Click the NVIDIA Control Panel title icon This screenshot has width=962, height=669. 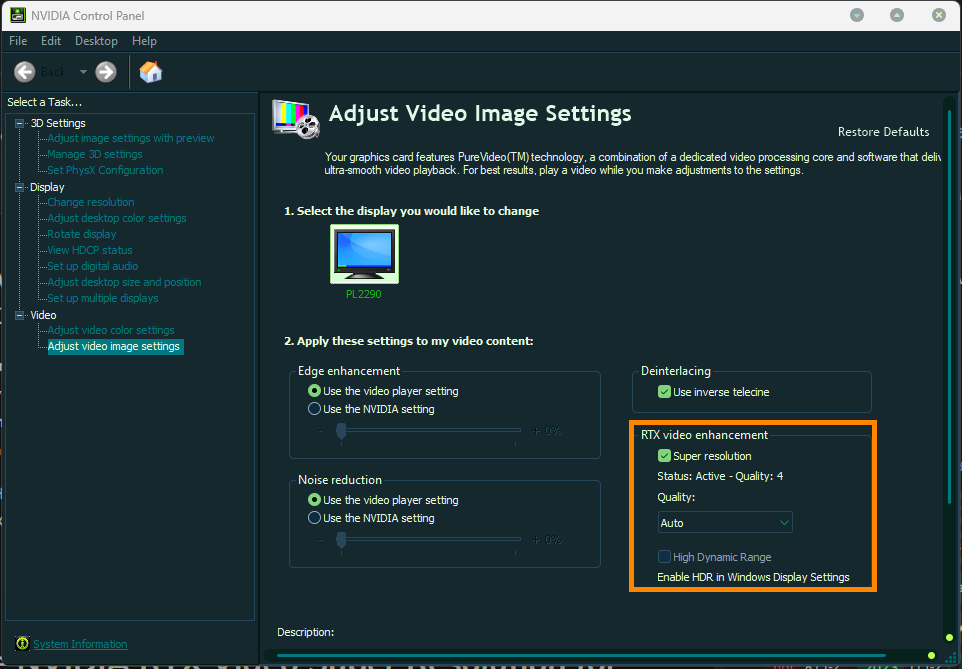tap(18, 15)
